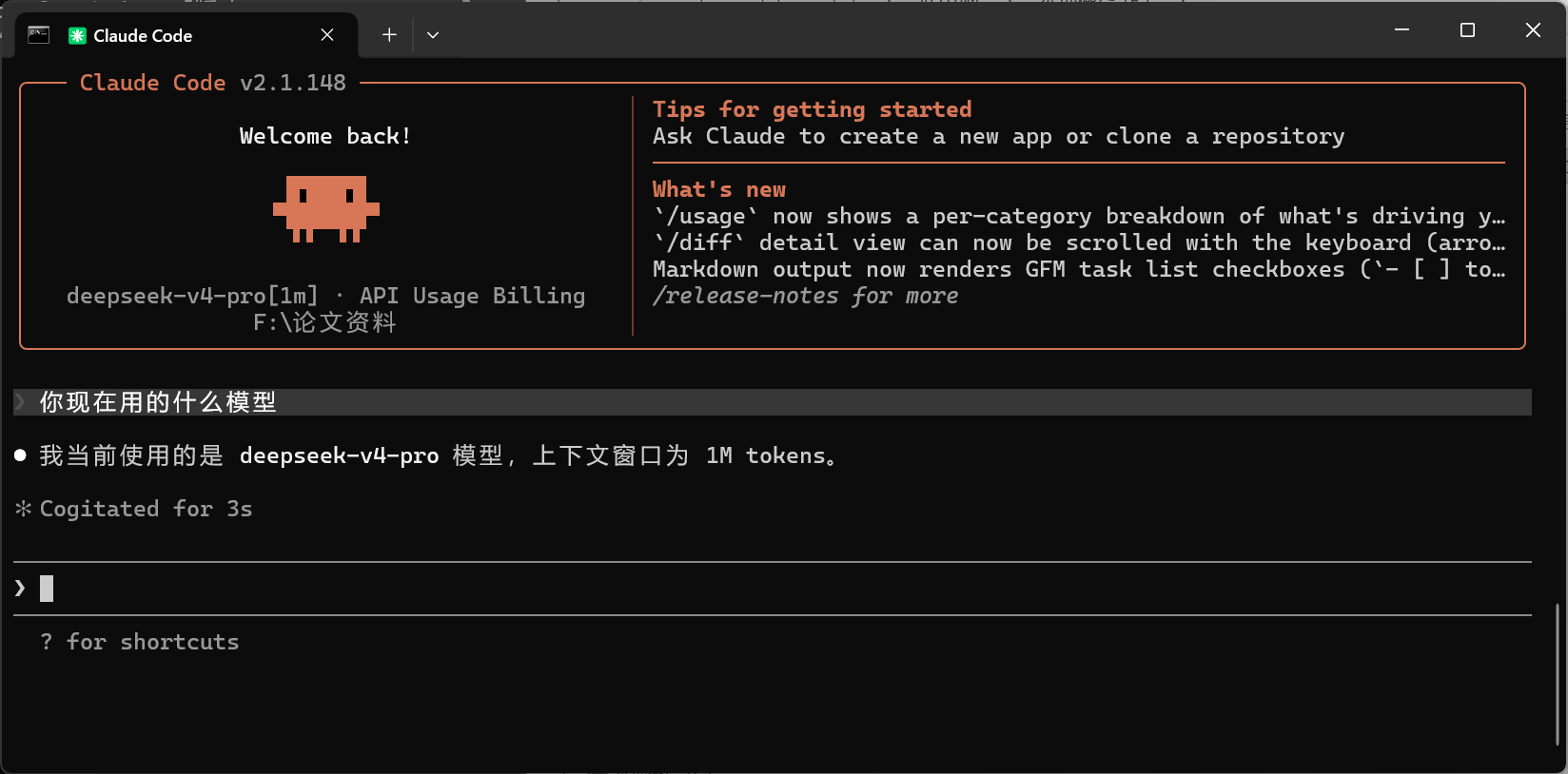Open a new terminal tab
The height and width of the screenshot is (774, 1568).
[x=389, y=35]
